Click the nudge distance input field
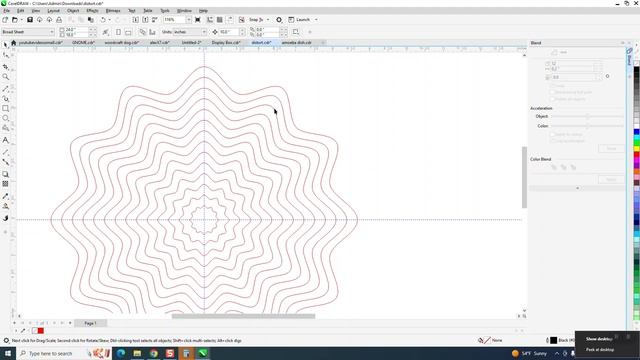This screenshot has width=640, height=360. click(229, 32)
